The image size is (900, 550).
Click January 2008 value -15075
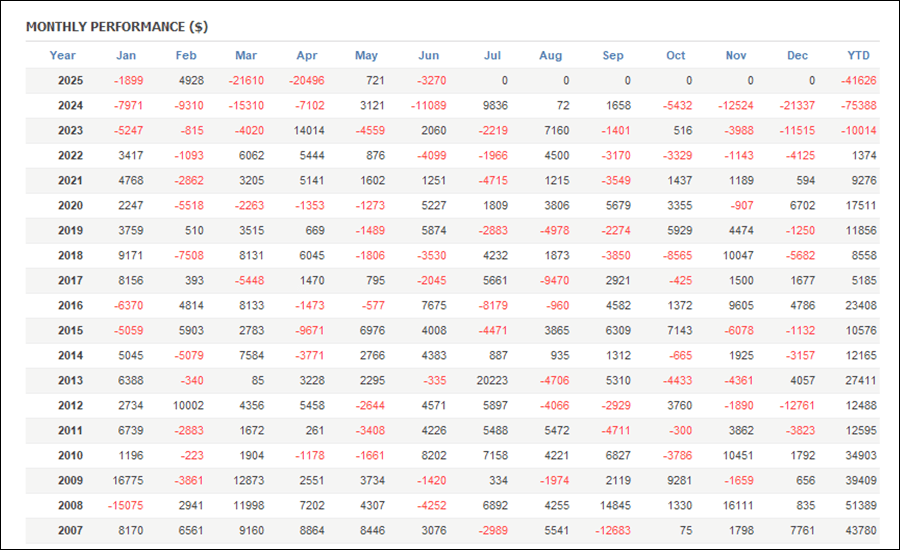(x=125, y=505)
